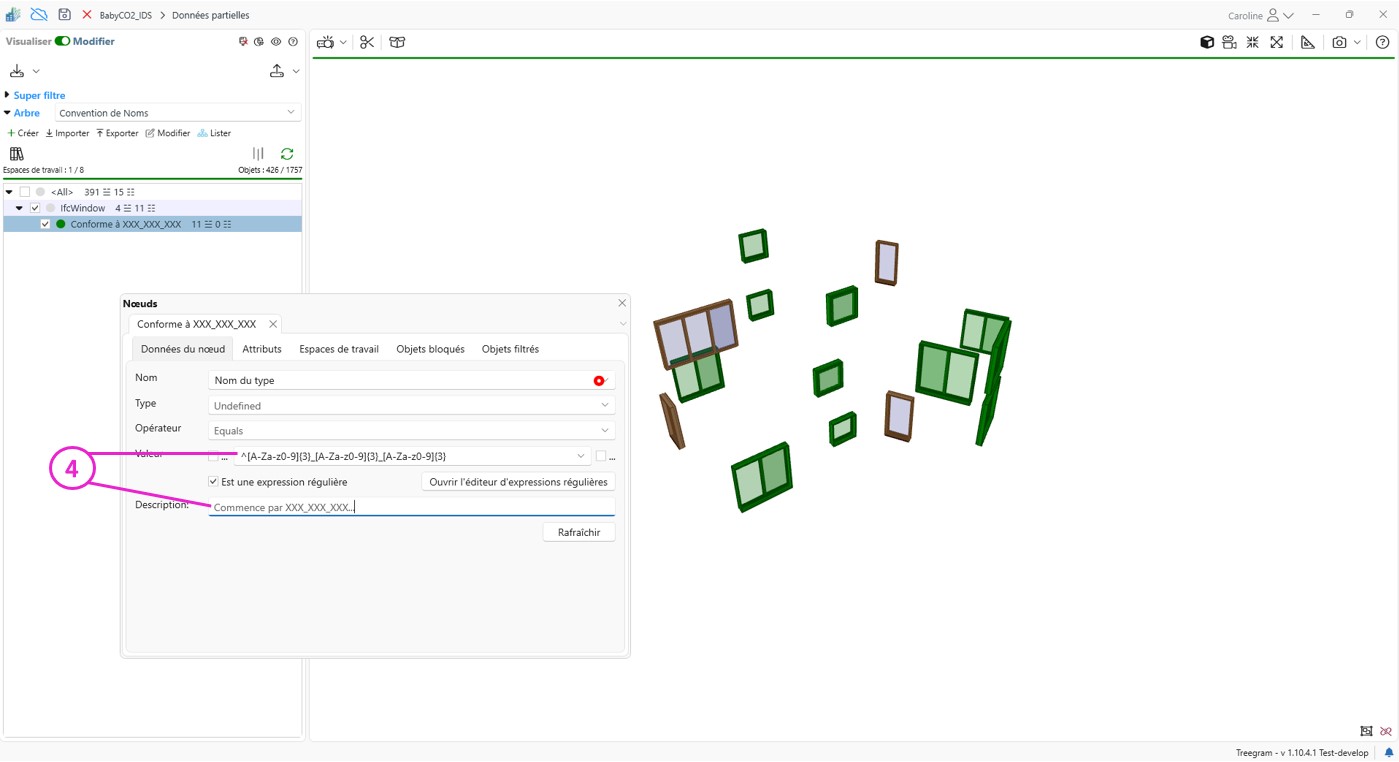Click the fit-to-view expand arrows icon
The width and height of the screenshot is (1399, 762).
[x=1277, y=42]
